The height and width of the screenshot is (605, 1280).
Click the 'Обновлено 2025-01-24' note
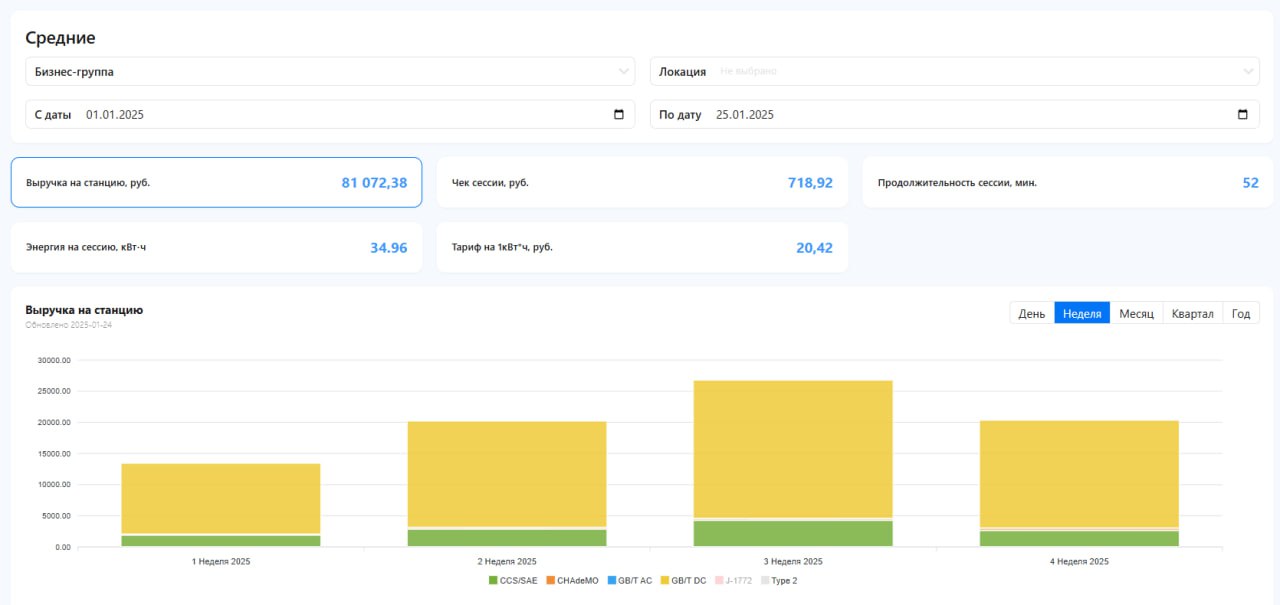68,325
